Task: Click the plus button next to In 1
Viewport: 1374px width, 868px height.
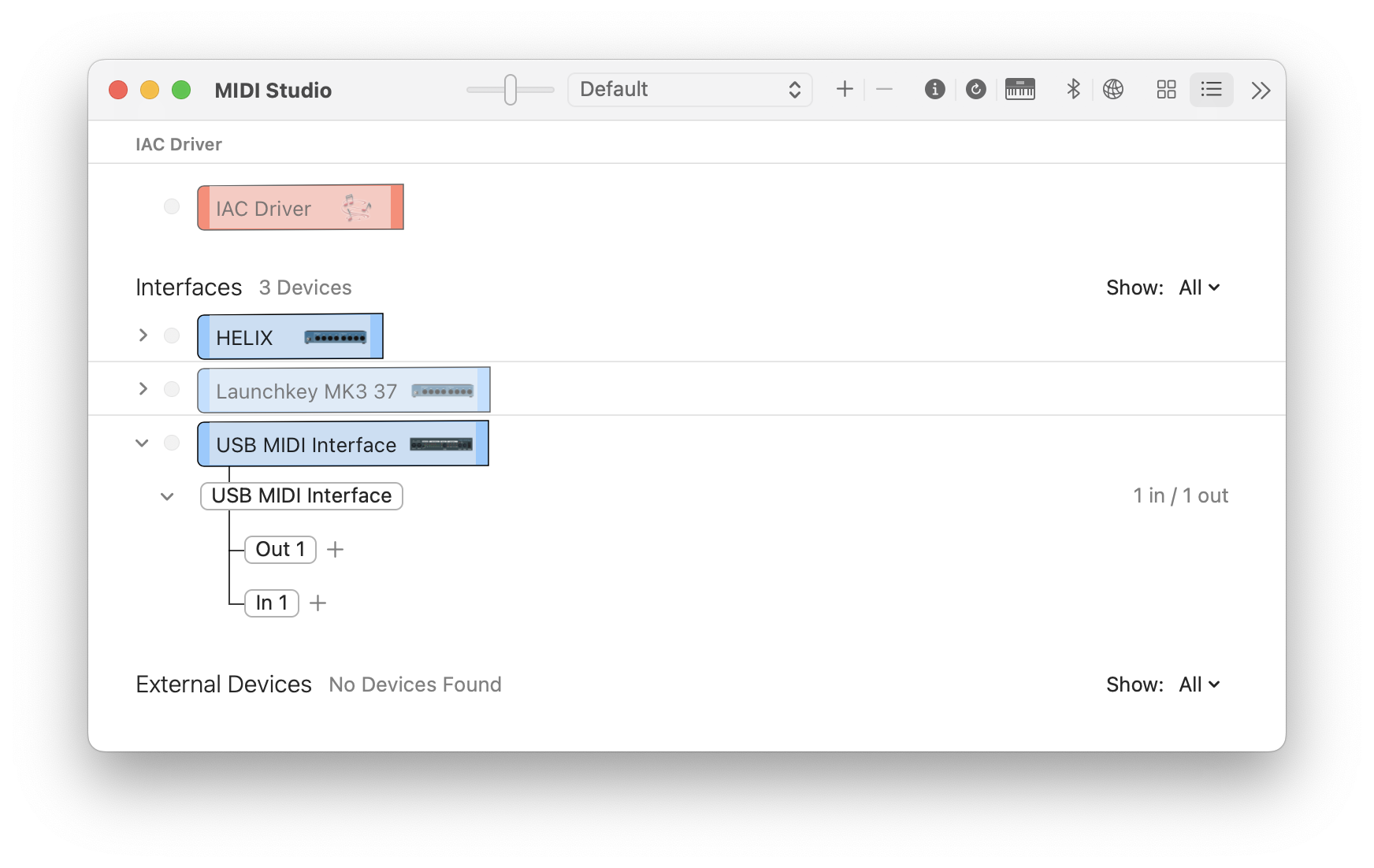Action: pyautogui.click(x=318, y=603)
